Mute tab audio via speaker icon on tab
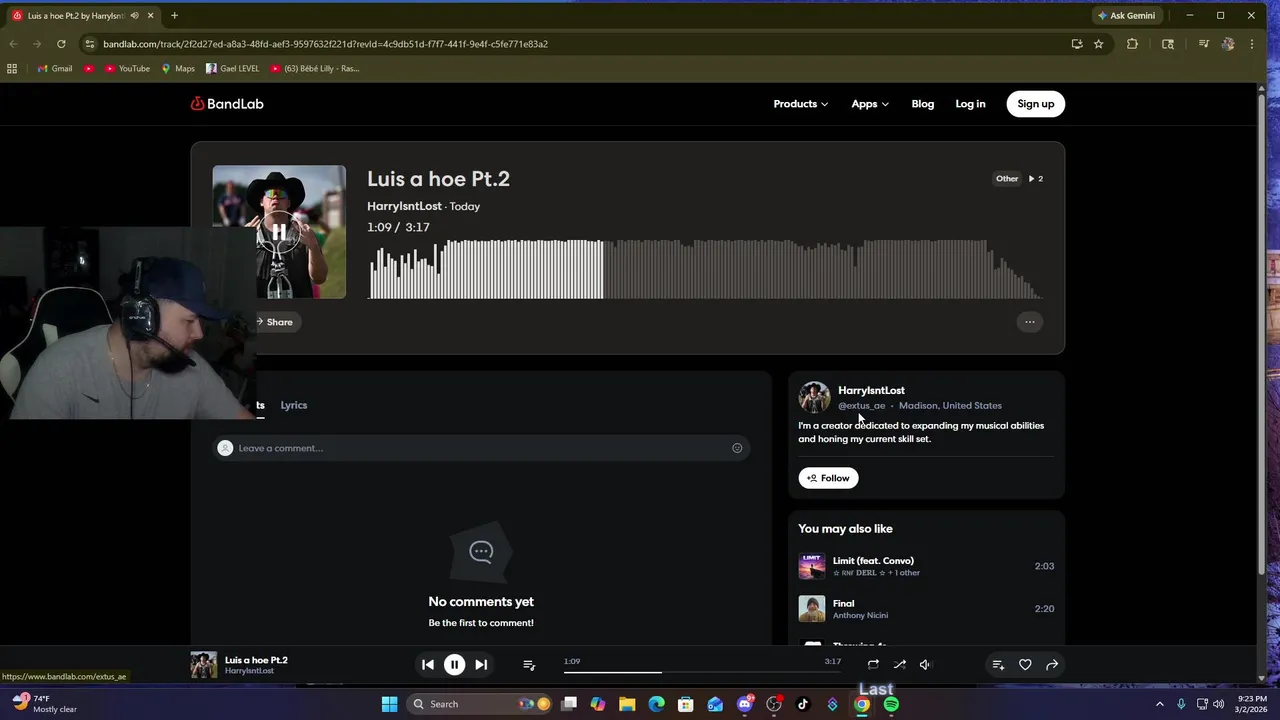Viewport: 1280px width, 720px height. click(134, 15)
